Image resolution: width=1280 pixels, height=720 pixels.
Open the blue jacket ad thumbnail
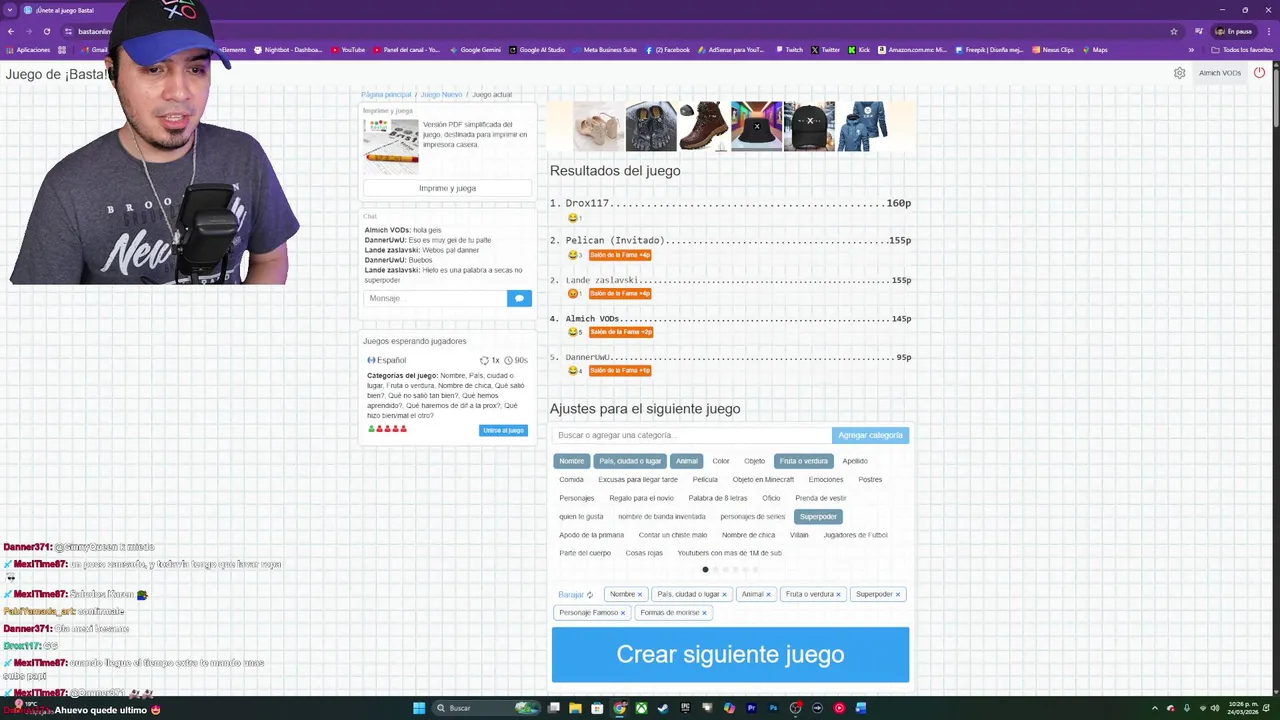coord(861,126)
